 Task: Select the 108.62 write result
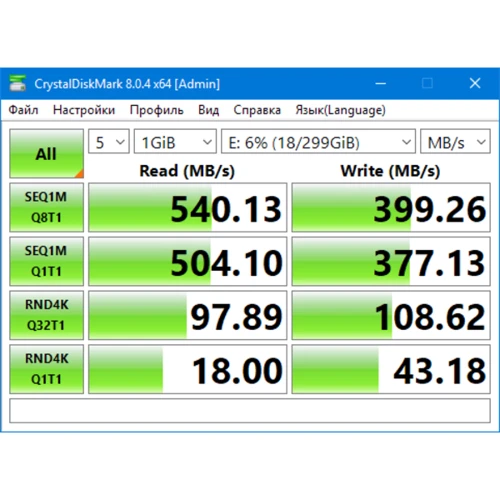391,315
